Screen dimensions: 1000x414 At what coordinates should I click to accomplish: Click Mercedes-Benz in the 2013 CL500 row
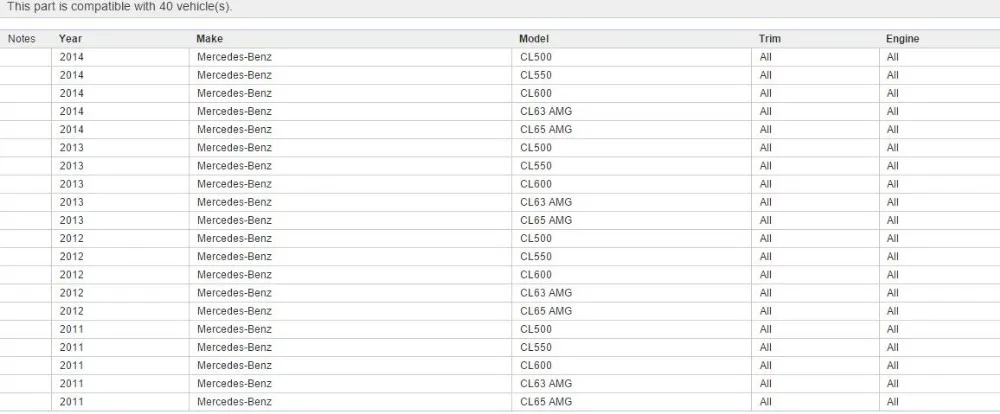(234, 148)
